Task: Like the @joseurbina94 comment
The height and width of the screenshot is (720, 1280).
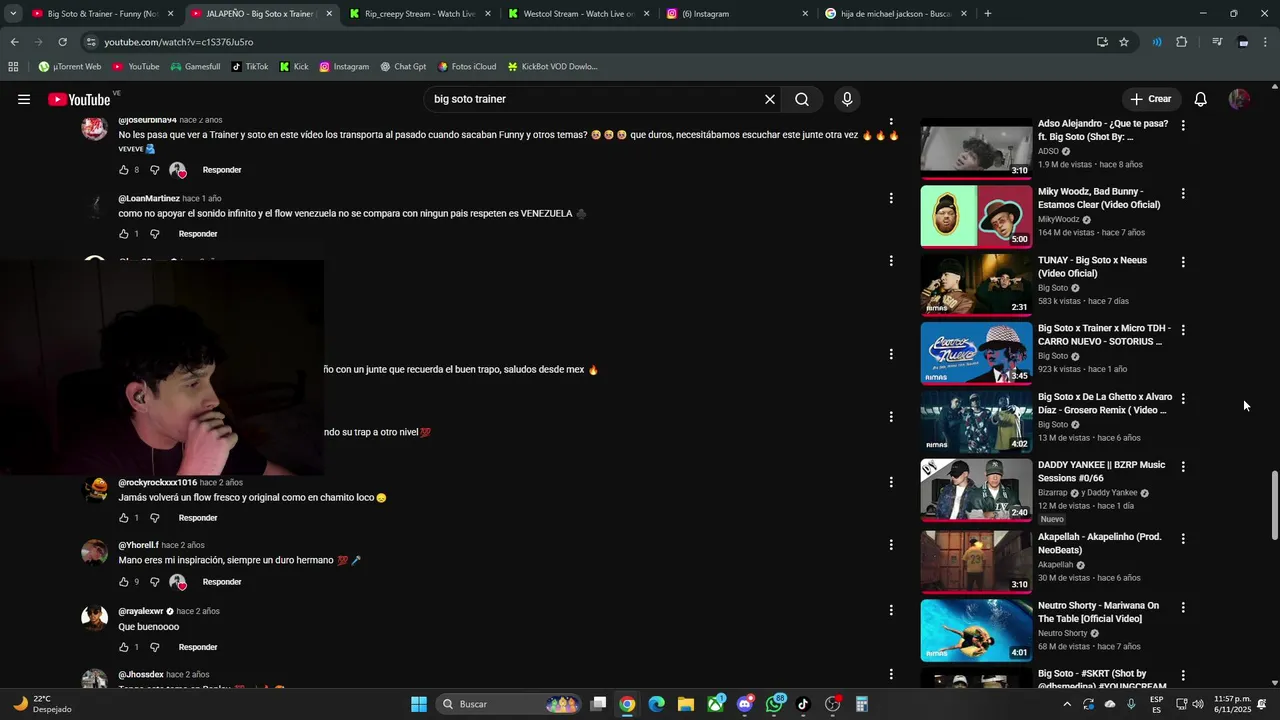Action: point(124,170)
